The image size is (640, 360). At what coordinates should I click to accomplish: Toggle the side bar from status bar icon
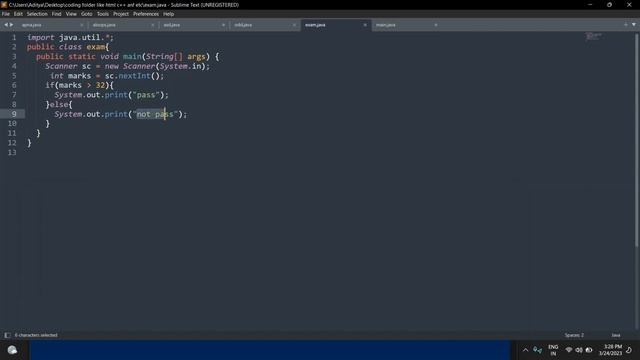[7, 335]
